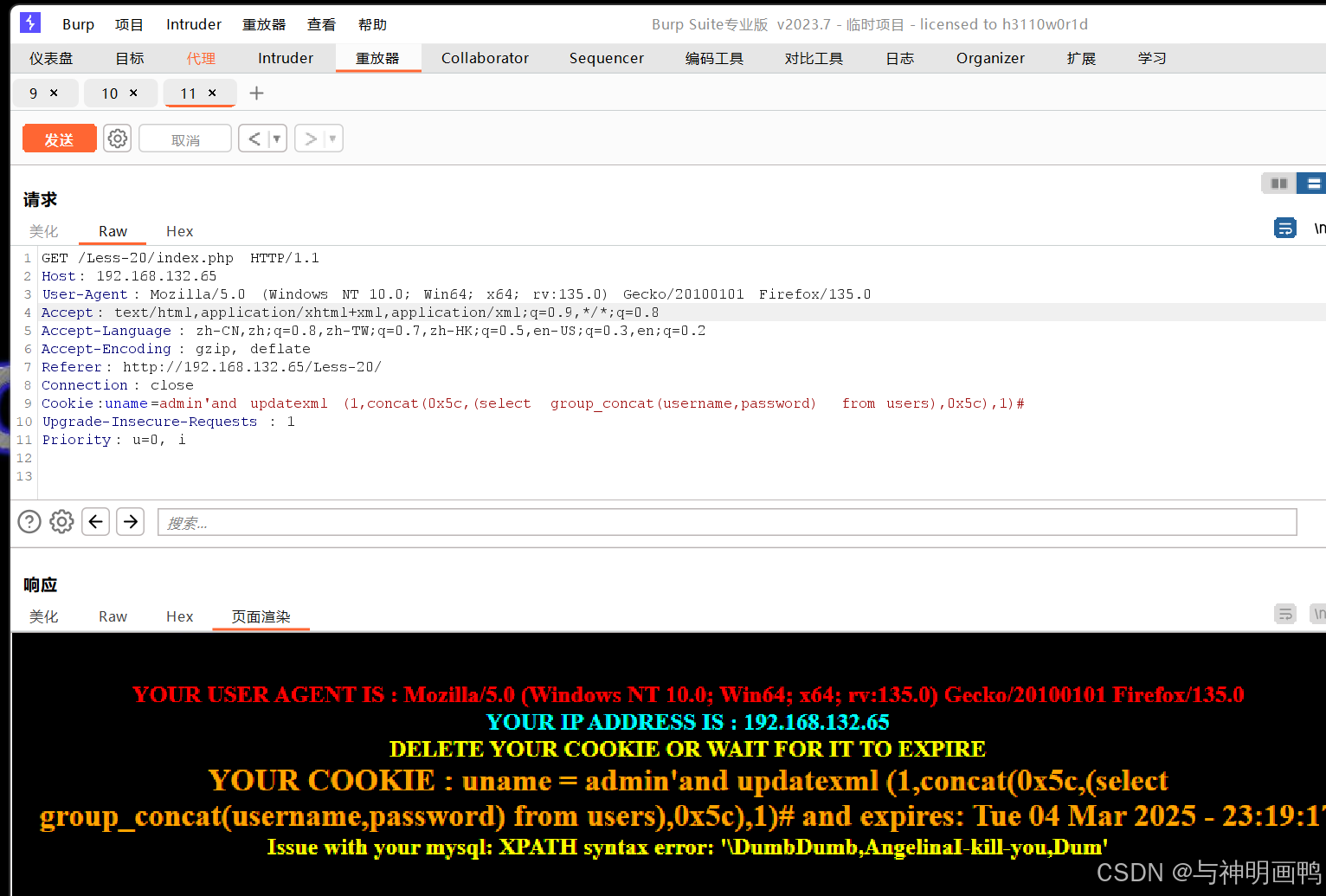
Task: Switch to 目标 target tab
Action: coord(130,58)
